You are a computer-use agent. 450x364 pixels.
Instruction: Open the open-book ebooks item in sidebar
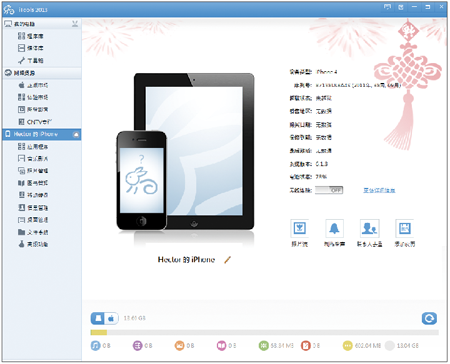pos(33,183)
